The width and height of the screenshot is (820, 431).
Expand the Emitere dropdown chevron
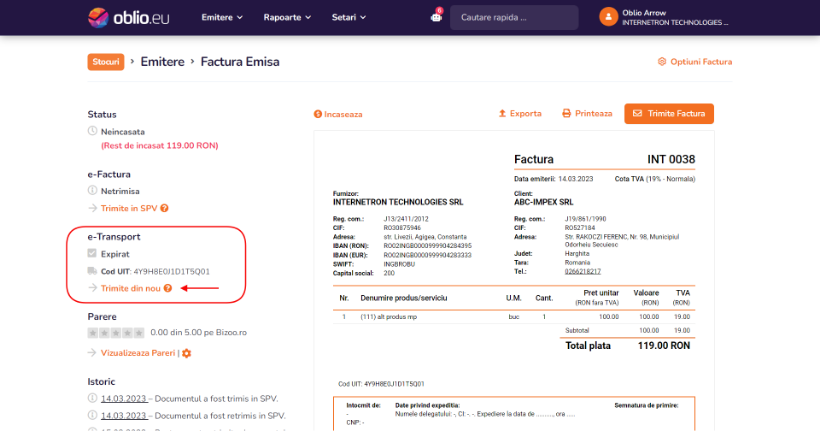click(x=240, y=18)
